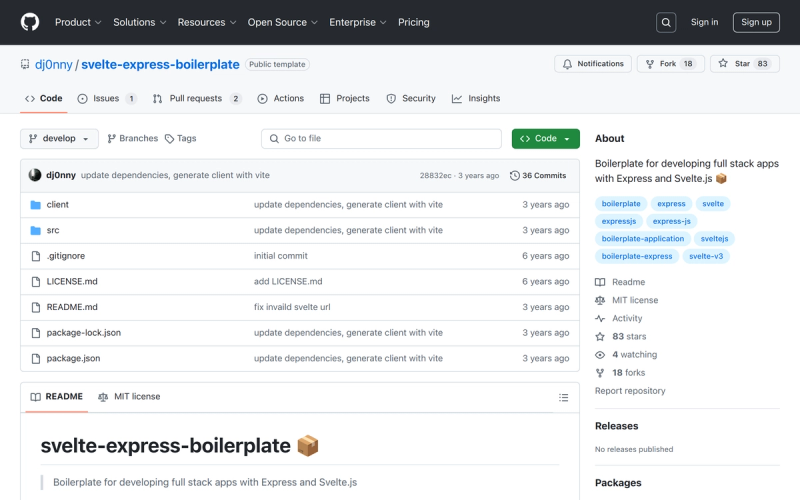The width and height of the screenshot is (800, 500).
Task: Open 'initial commit' commit message
Action: pos(281,256)
